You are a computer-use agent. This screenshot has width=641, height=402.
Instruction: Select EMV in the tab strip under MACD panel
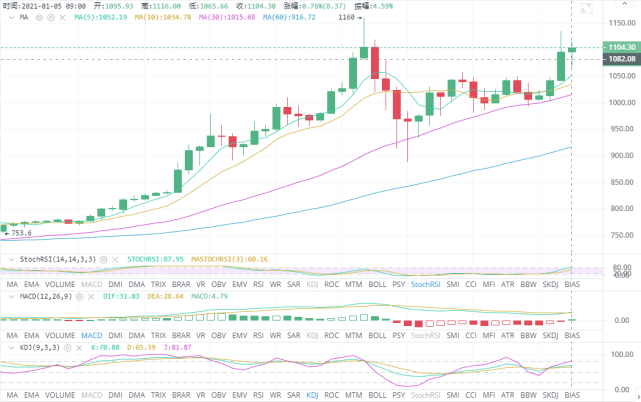click(x=240, y=335)
